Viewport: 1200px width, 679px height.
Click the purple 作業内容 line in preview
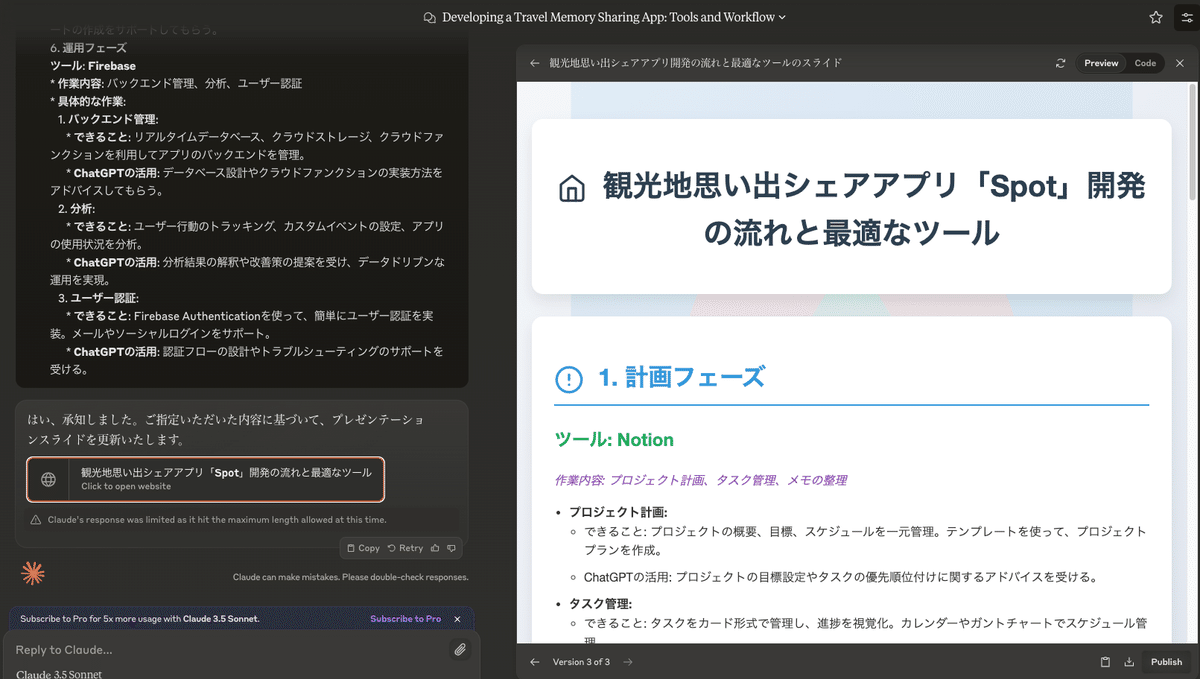coord(700,480)
